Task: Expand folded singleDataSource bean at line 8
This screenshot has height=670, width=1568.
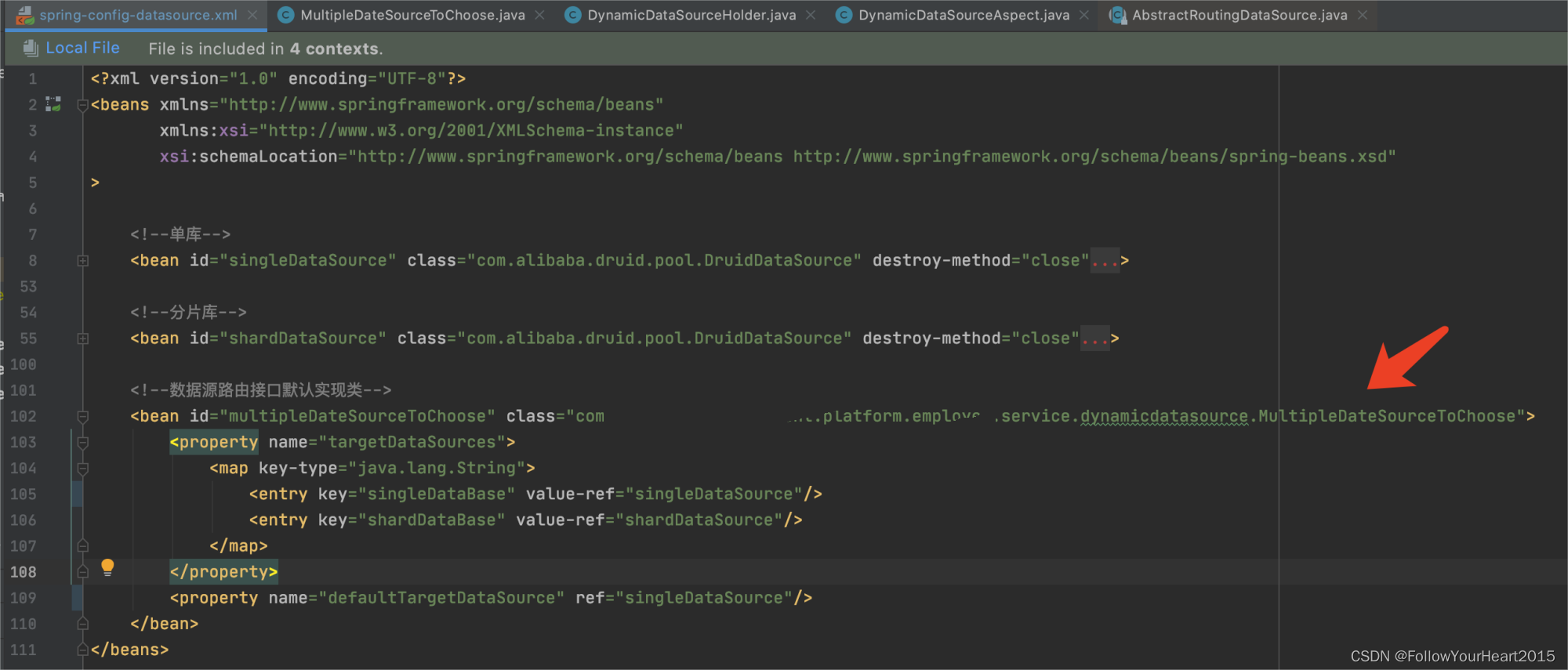Action: 83,260
